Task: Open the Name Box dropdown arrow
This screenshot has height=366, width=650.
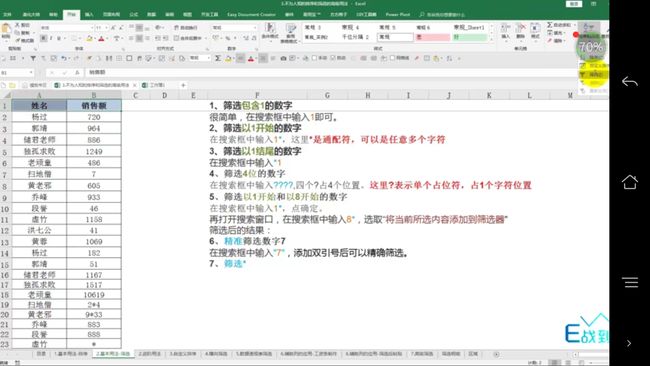Action: [31, 73]
